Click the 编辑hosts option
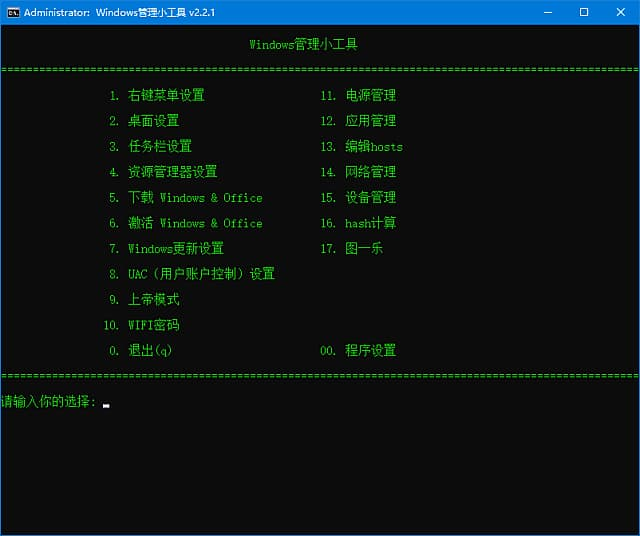The width and height of the screenshot is (640, 536). tap(373, 146)
